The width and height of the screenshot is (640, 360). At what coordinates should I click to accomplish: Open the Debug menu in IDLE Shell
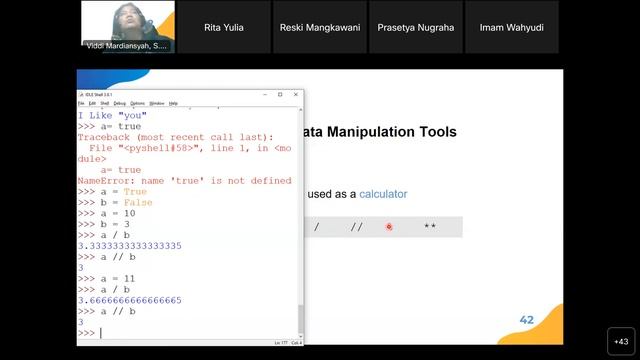[120, 103]
